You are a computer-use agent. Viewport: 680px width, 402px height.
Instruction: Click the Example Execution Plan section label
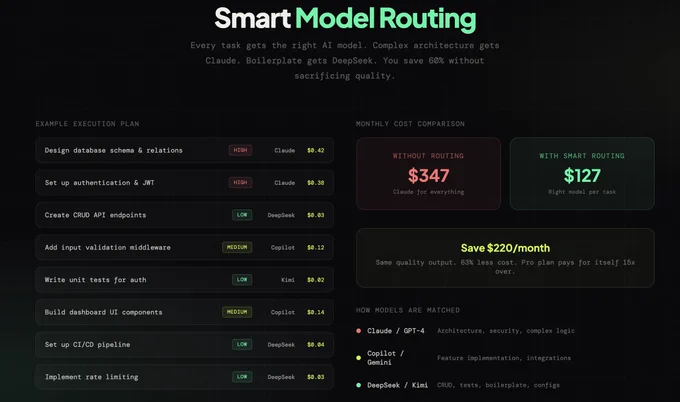coord(87,124)
